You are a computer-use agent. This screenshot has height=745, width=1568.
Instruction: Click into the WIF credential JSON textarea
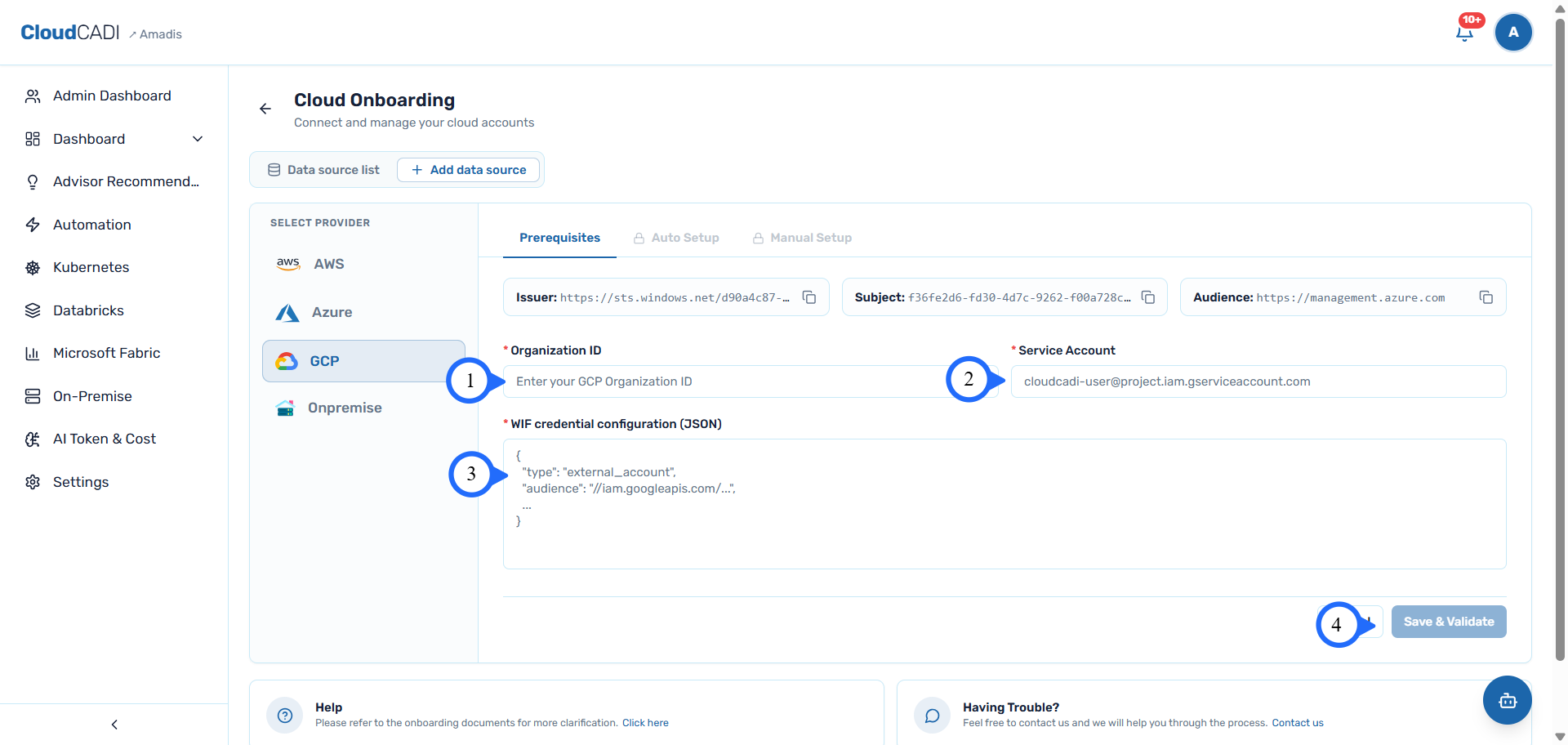(x=1004, y=504)
